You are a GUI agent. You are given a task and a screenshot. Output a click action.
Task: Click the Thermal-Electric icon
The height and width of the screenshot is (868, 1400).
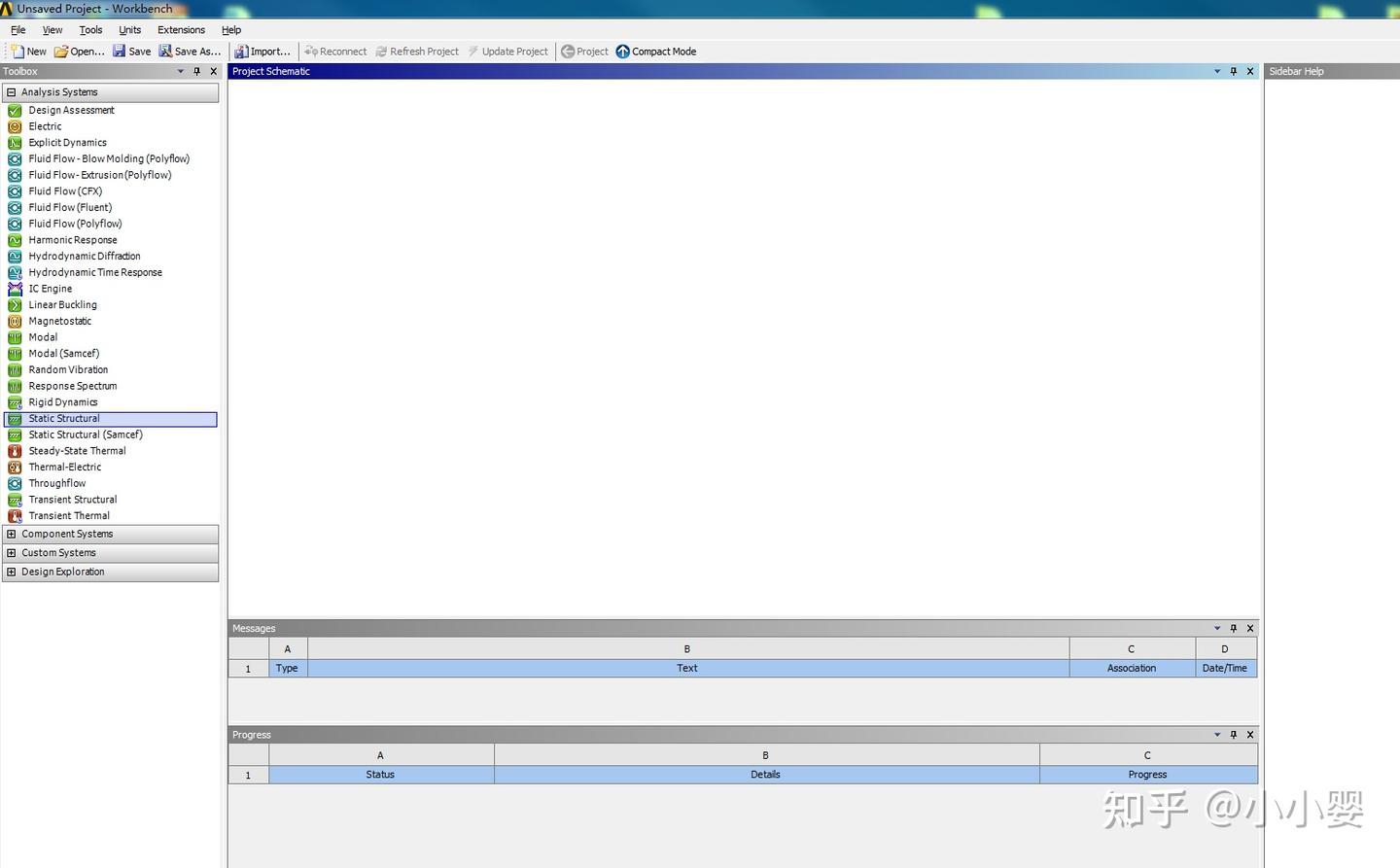pyautogui.click(x=15, y=468)
